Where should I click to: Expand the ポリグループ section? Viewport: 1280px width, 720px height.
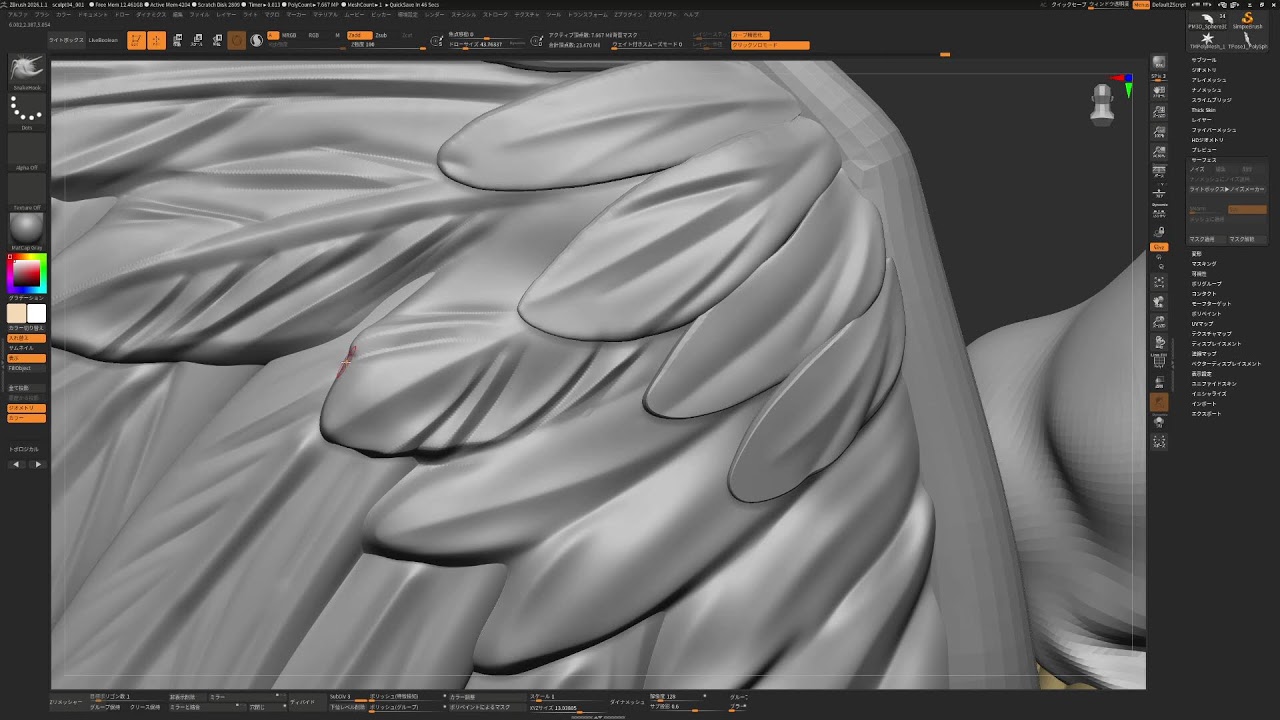coord(1206,284)
